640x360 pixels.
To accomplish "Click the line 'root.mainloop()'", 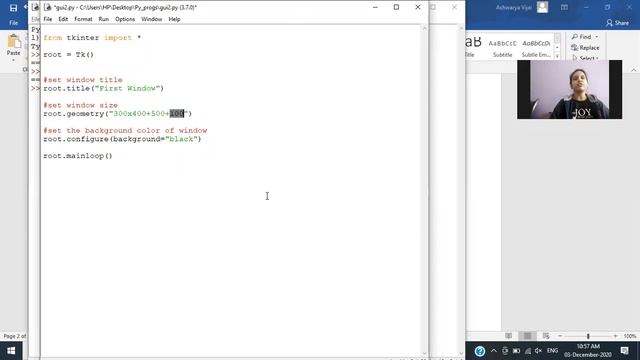I will 78,156.
